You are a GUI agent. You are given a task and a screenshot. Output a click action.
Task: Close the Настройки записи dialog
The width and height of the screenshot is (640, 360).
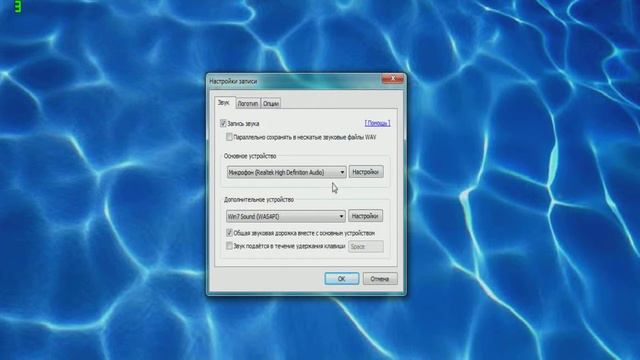[393, 79]
